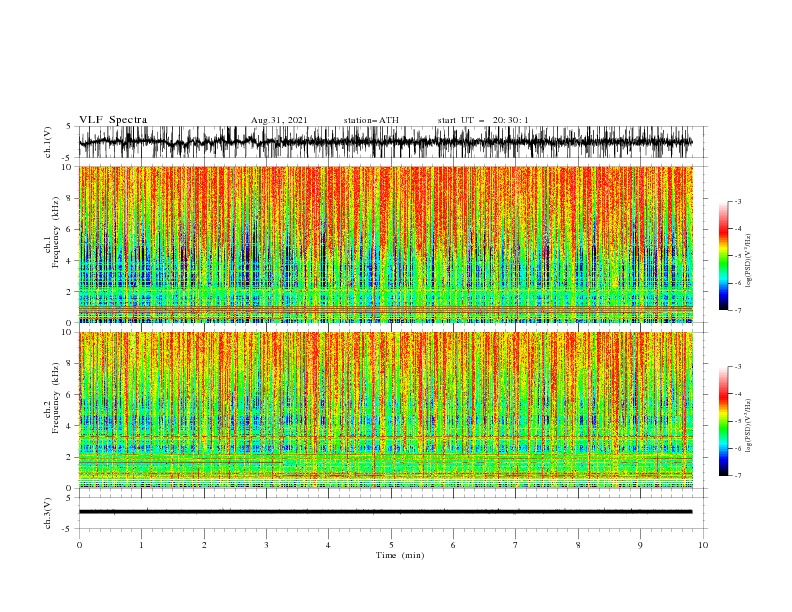Image resolution: width=792 pixels, height=612 pixels.
Task: Click the time axis tick label '8'
Action: click(x=578, y=545)
